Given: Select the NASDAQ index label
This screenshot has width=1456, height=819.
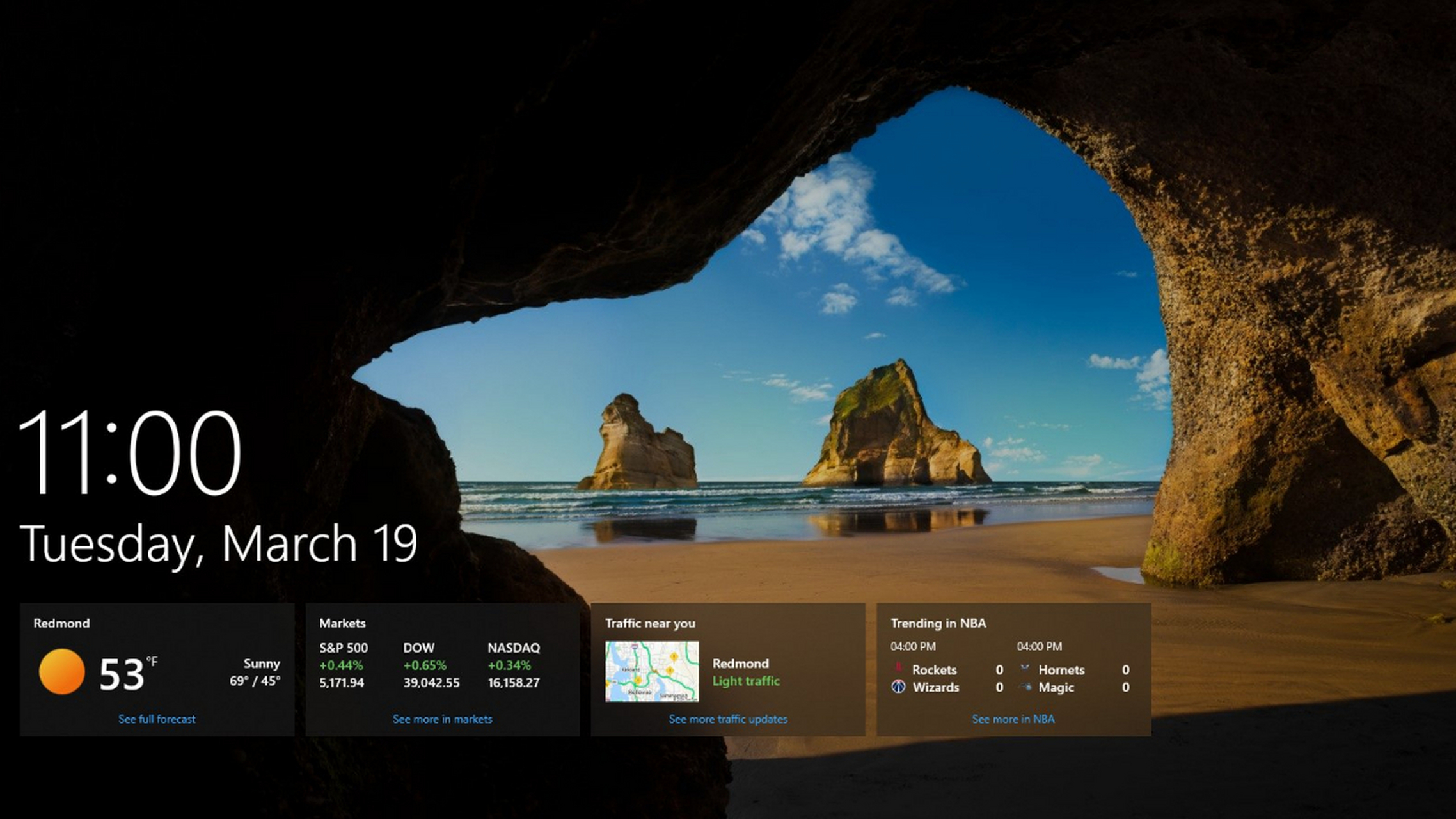Looking at the screenshot, I should point(514,648).
